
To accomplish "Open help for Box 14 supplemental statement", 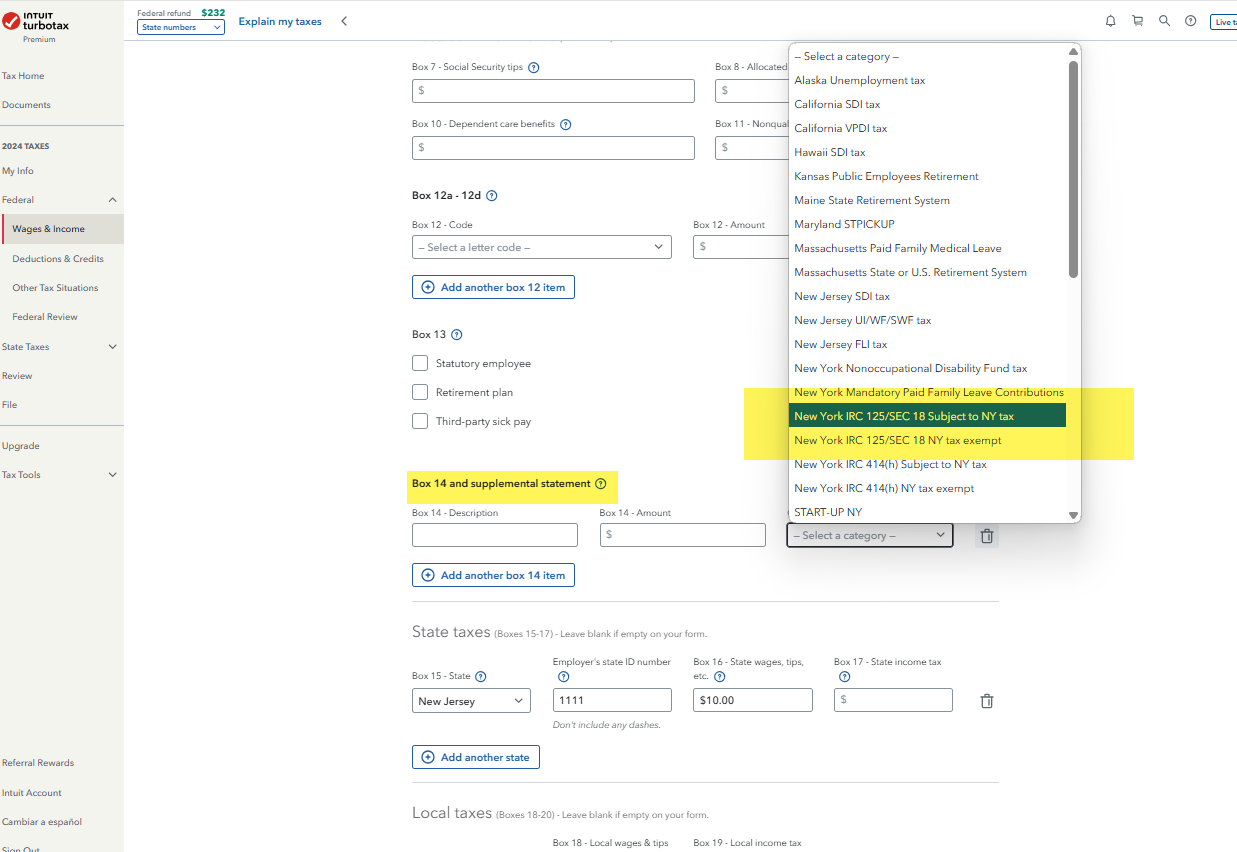I will (x=601, y=484).
